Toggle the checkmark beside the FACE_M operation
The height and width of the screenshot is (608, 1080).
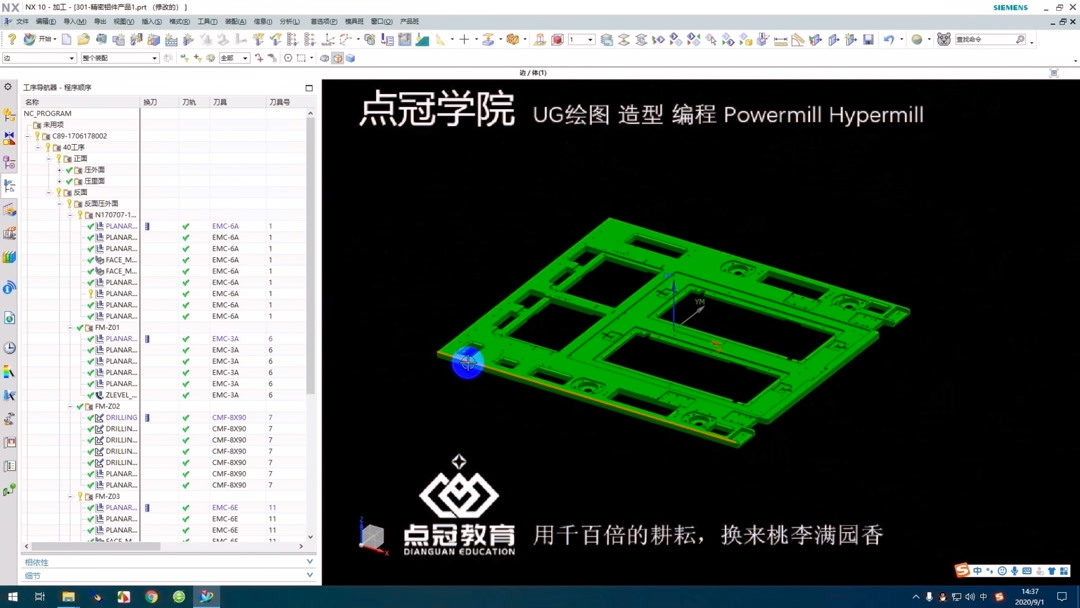tap(90, 259)
